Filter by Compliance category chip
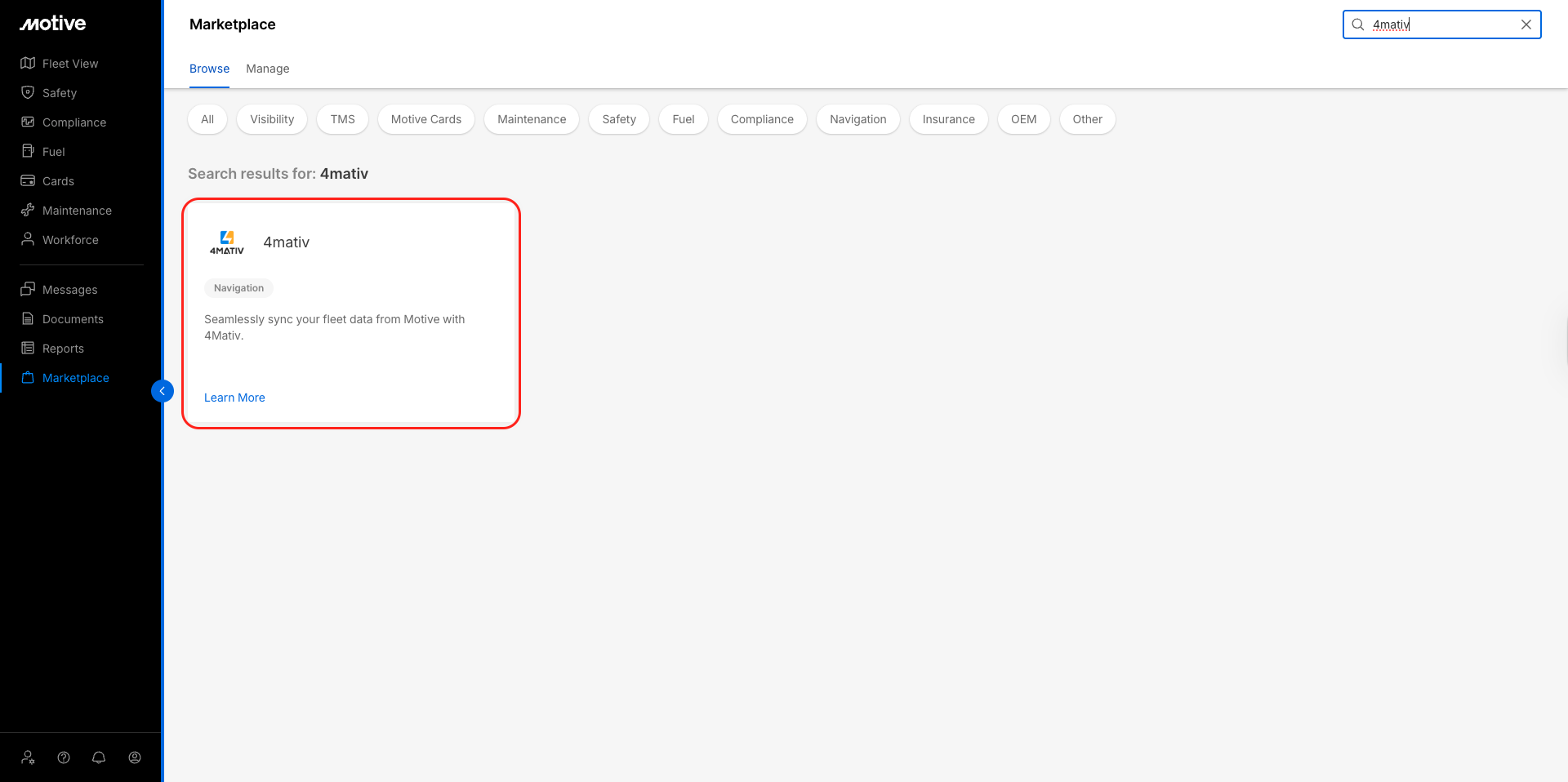Screen dimensions: 1568x782 tap(762, 119)
